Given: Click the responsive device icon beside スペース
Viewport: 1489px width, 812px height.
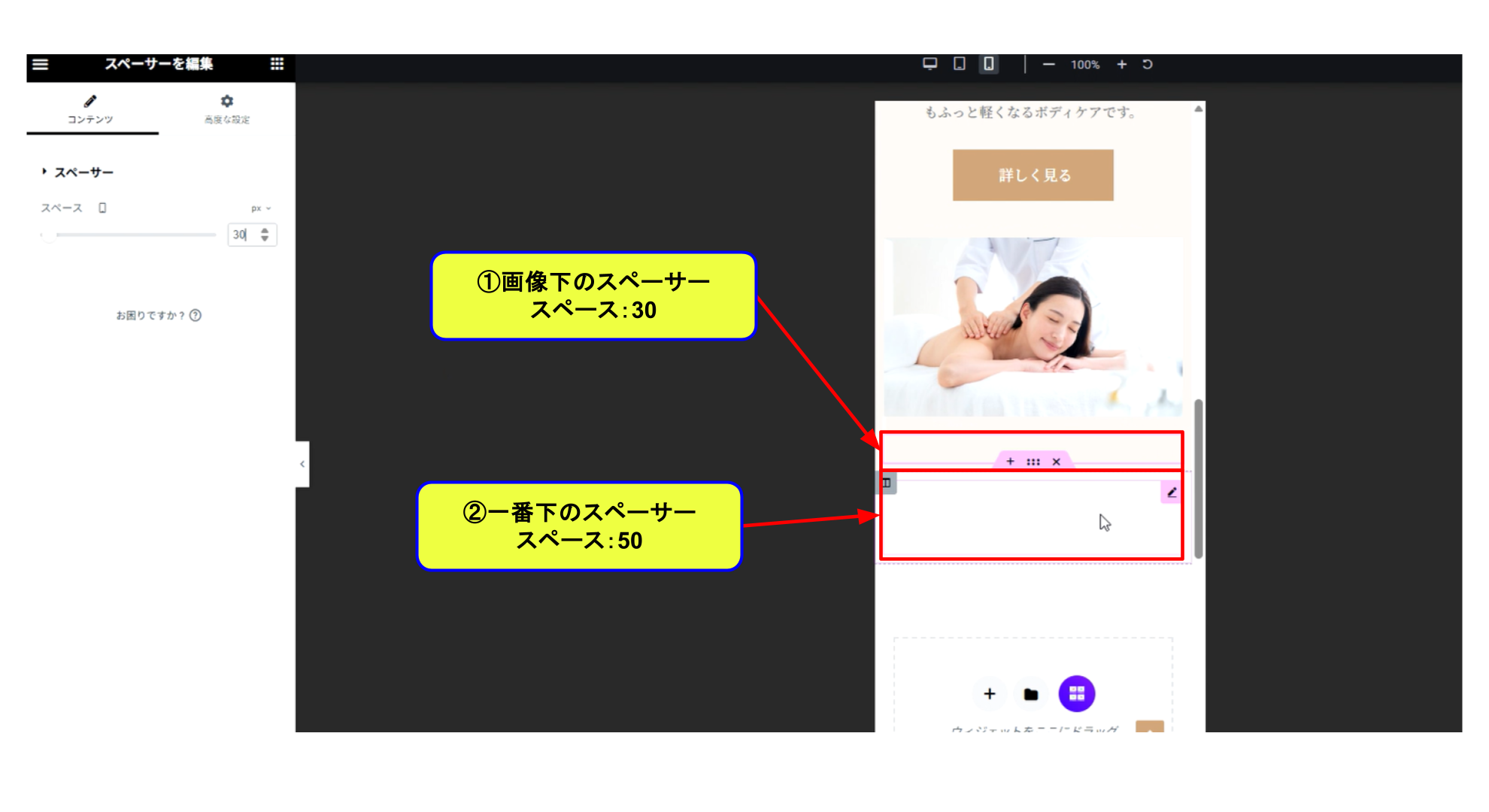Looking at the screenshot, I should tap(102, 208).
